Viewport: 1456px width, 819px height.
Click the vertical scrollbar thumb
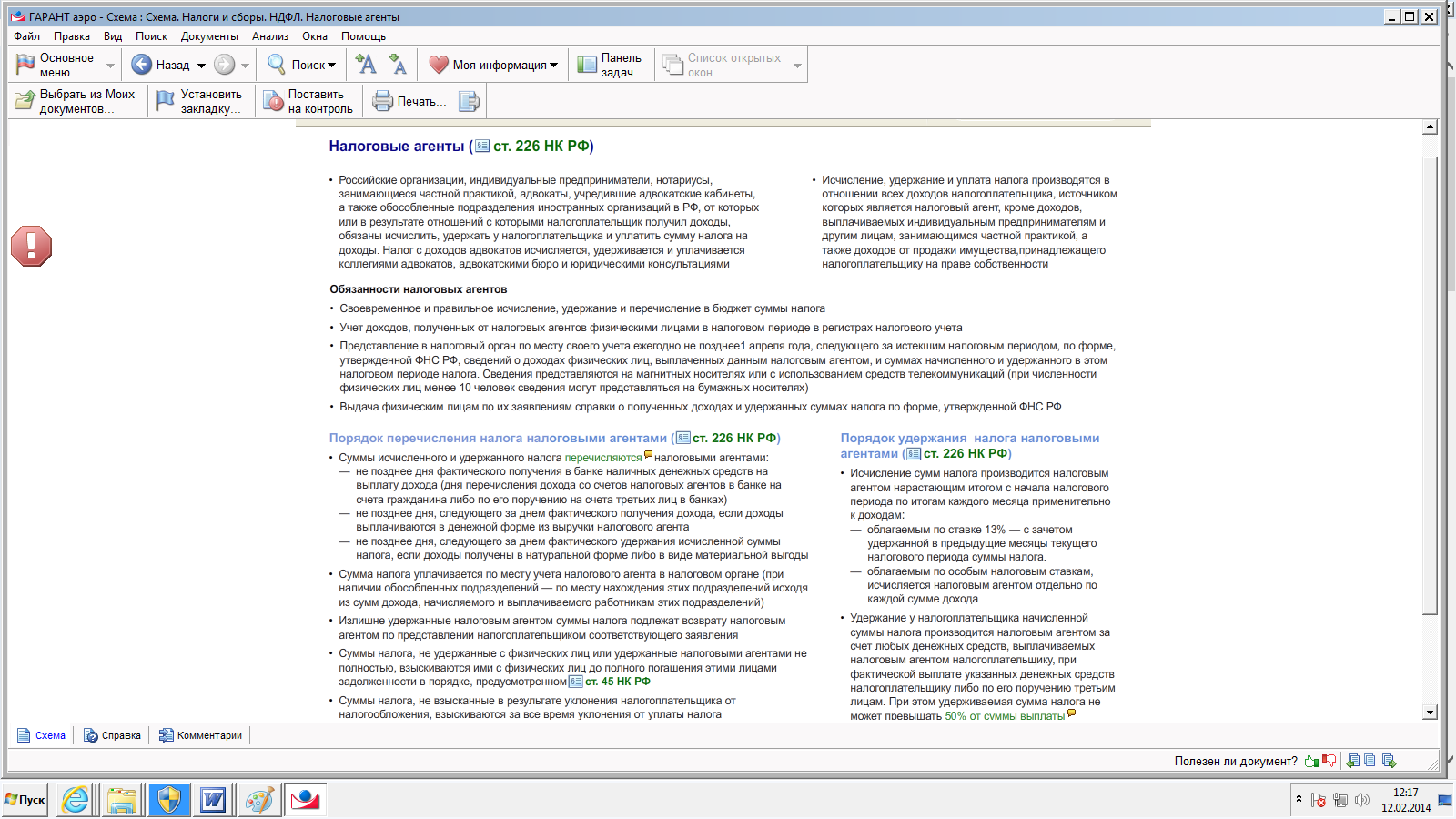coord(1430,386)
